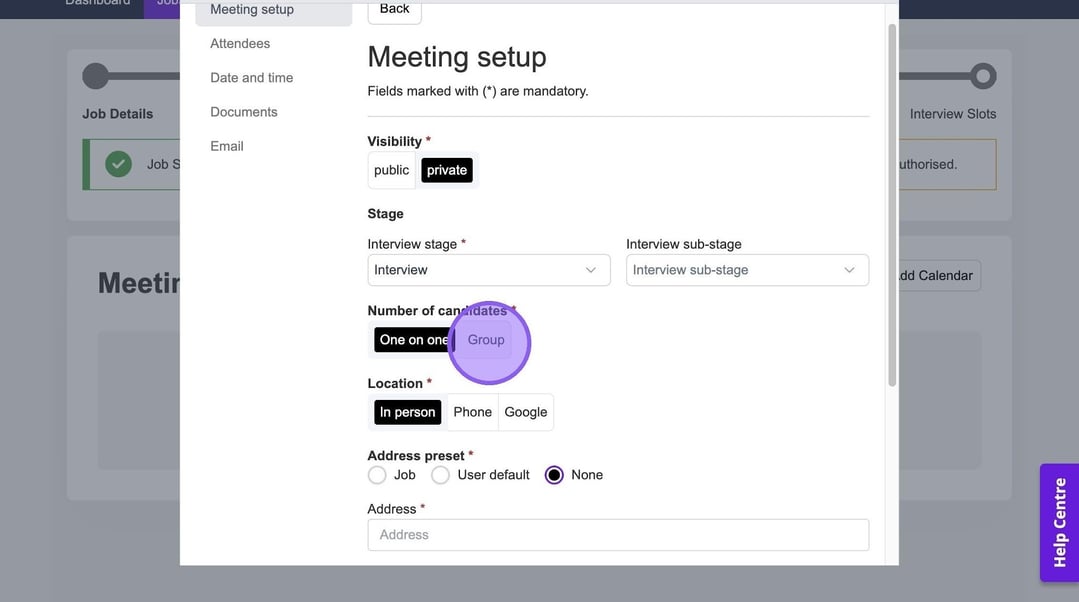The height and width of the screenshot is (602, 1079).
Task: Set visibility to public
Action: [x=391, y=170]
